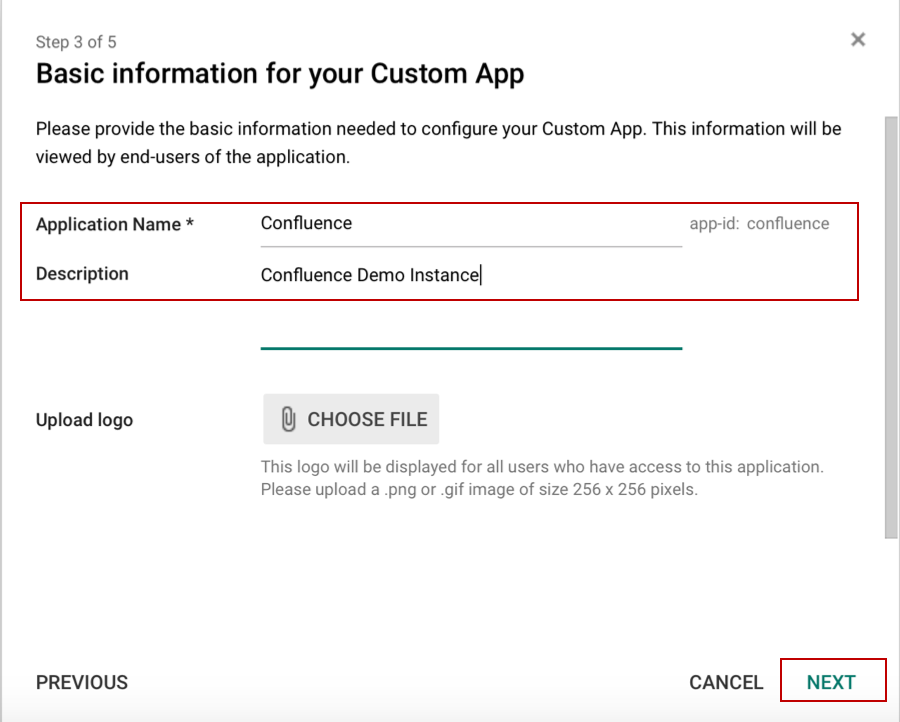Return to the PREVIOUS step
The width and height of the screenshot is (900, 722).
click(82, 682)
